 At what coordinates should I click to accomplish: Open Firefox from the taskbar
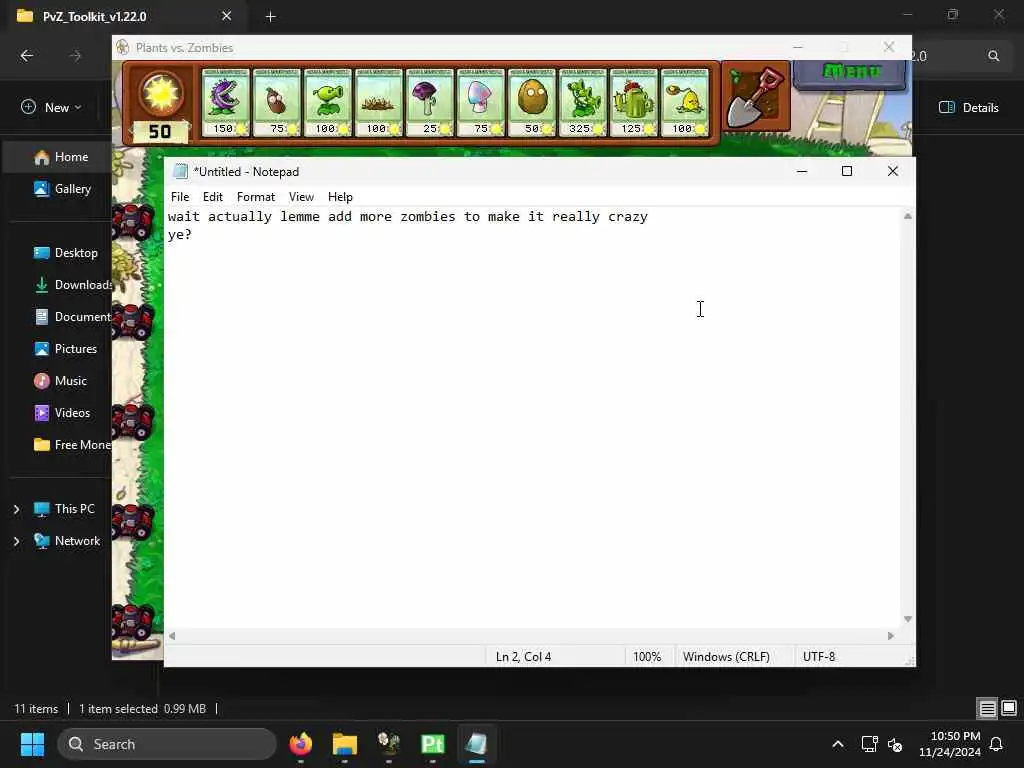(301, 744)
